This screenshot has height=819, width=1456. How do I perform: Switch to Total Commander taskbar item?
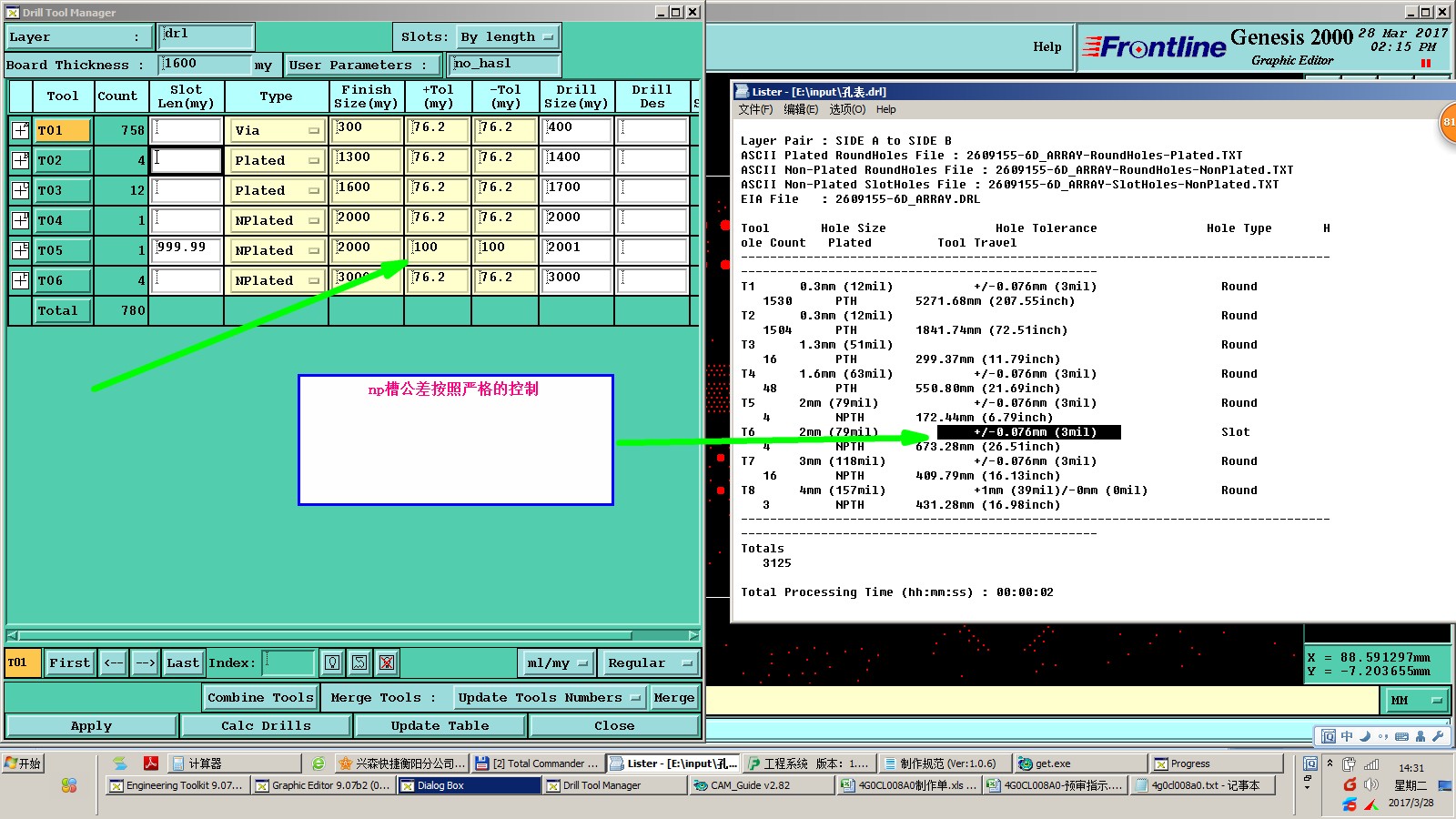pos(537,763)
